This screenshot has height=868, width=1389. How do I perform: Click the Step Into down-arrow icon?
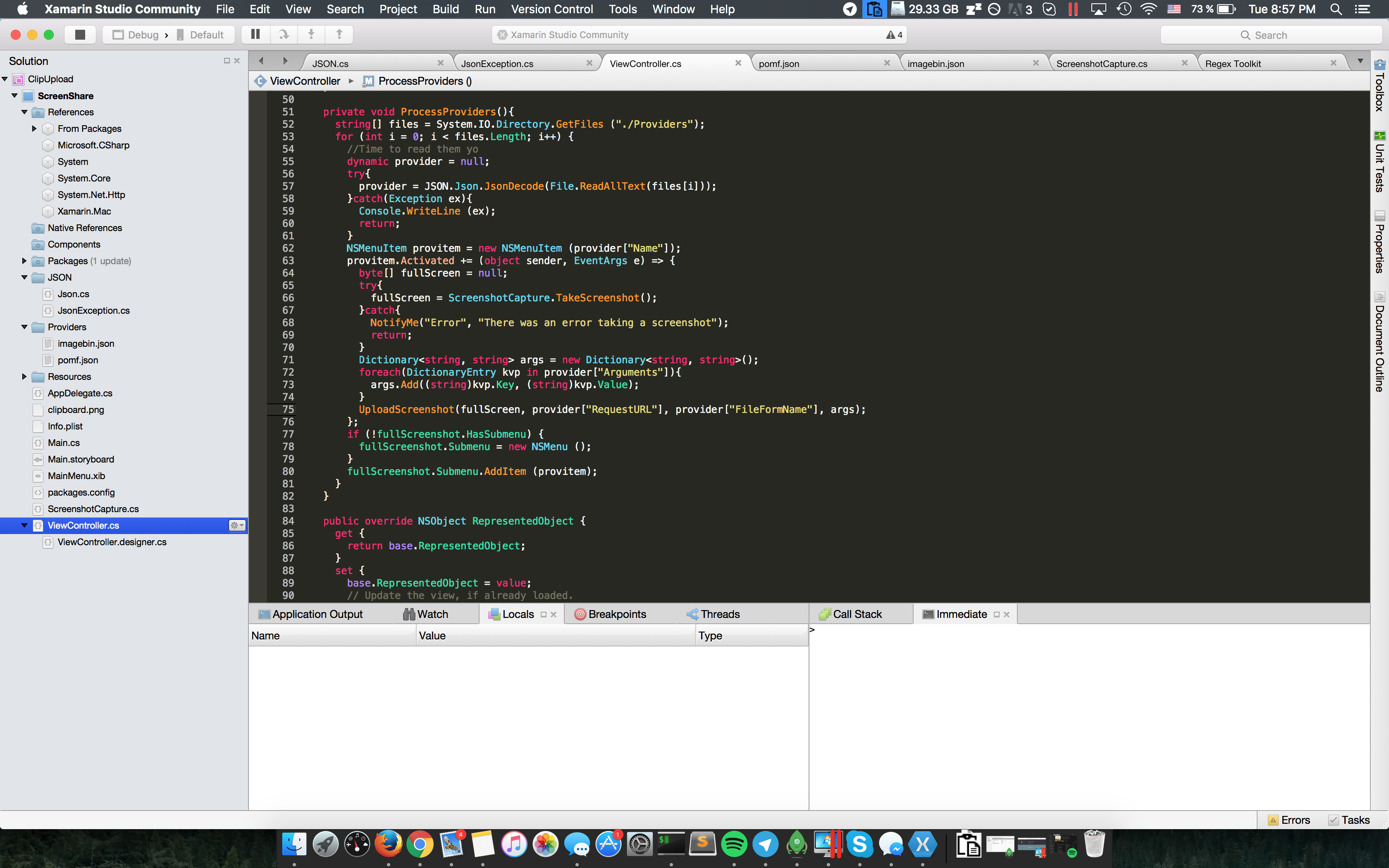tap(312, 35)
